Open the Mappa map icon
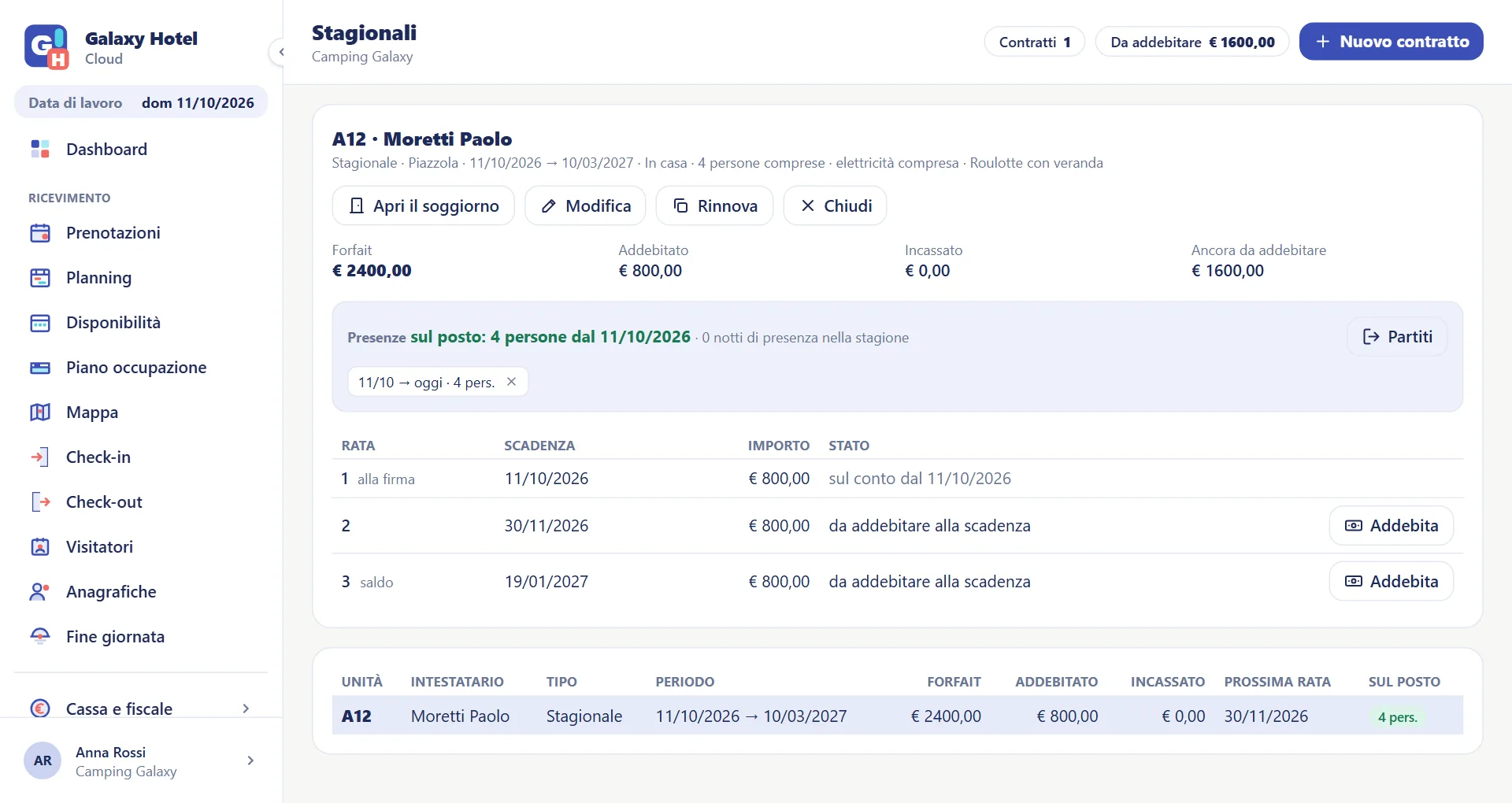 tap(40, 413)
